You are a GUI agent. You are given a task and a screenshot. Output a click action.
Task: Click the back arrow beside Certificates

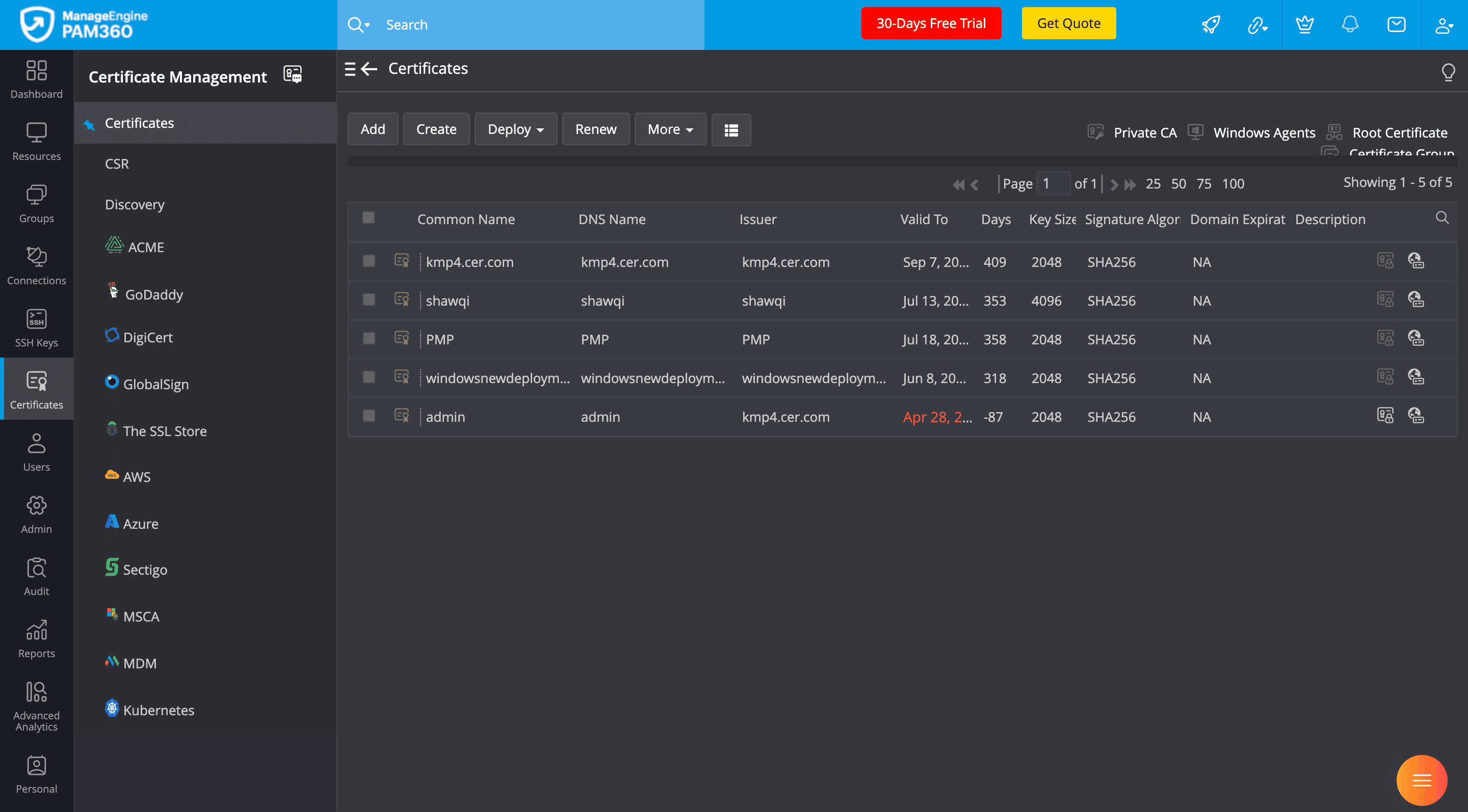(x=369, y=69)
